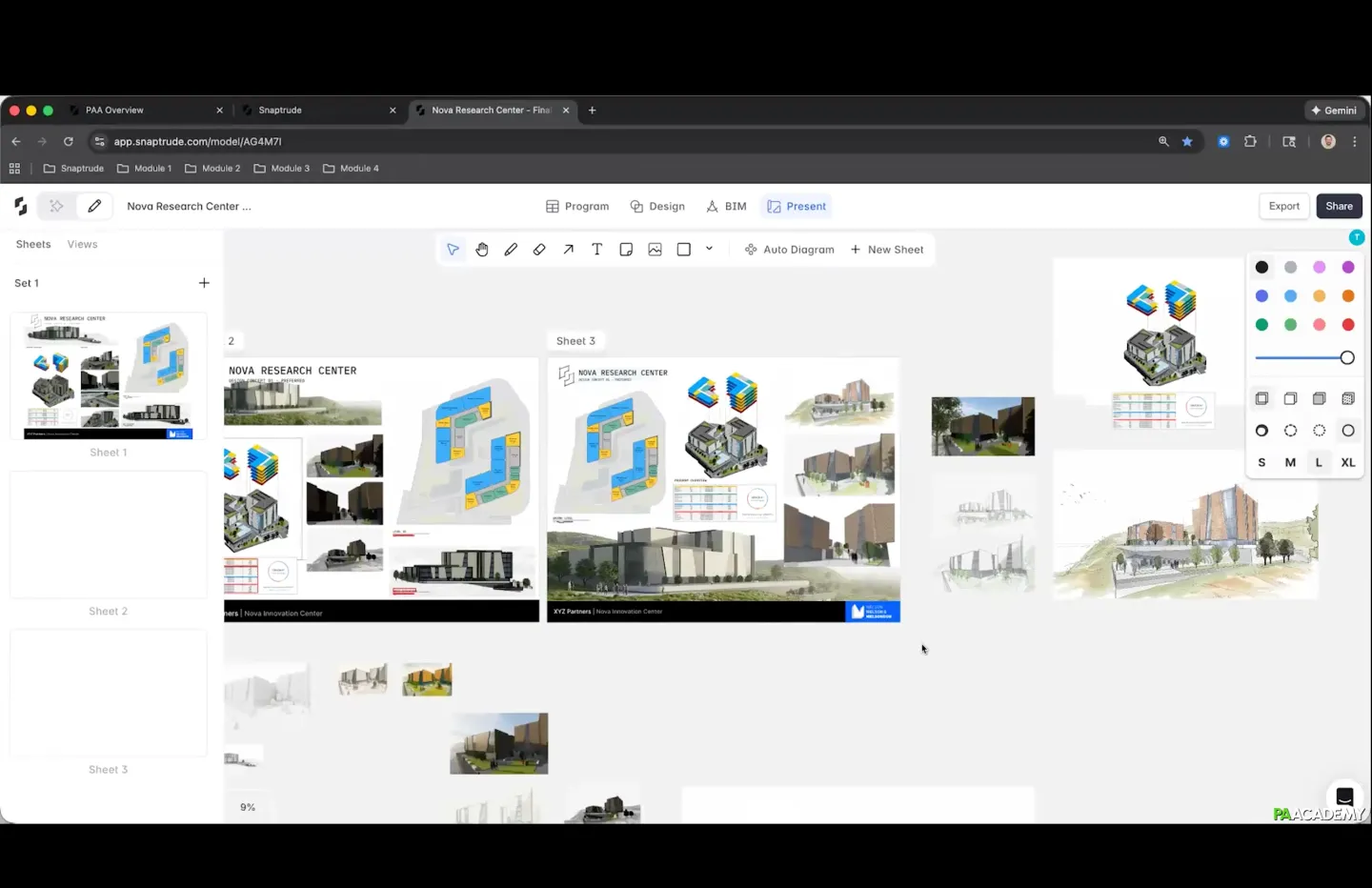
Task: Select the XL size option
Action: [1347, 462]
